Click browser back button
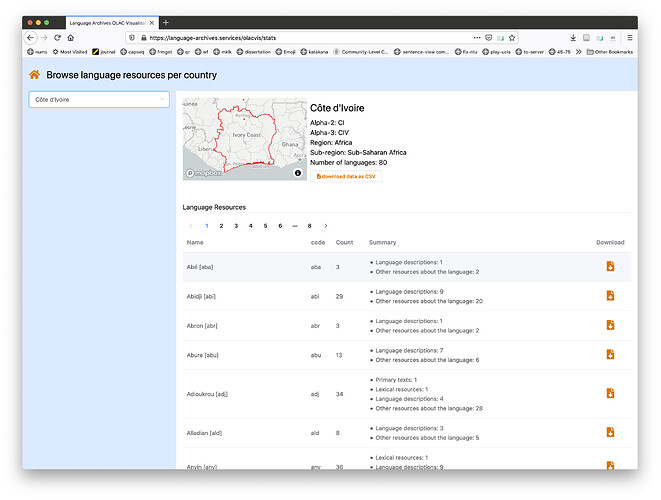This screenshot has height=500, width=661. click(30, 38)
